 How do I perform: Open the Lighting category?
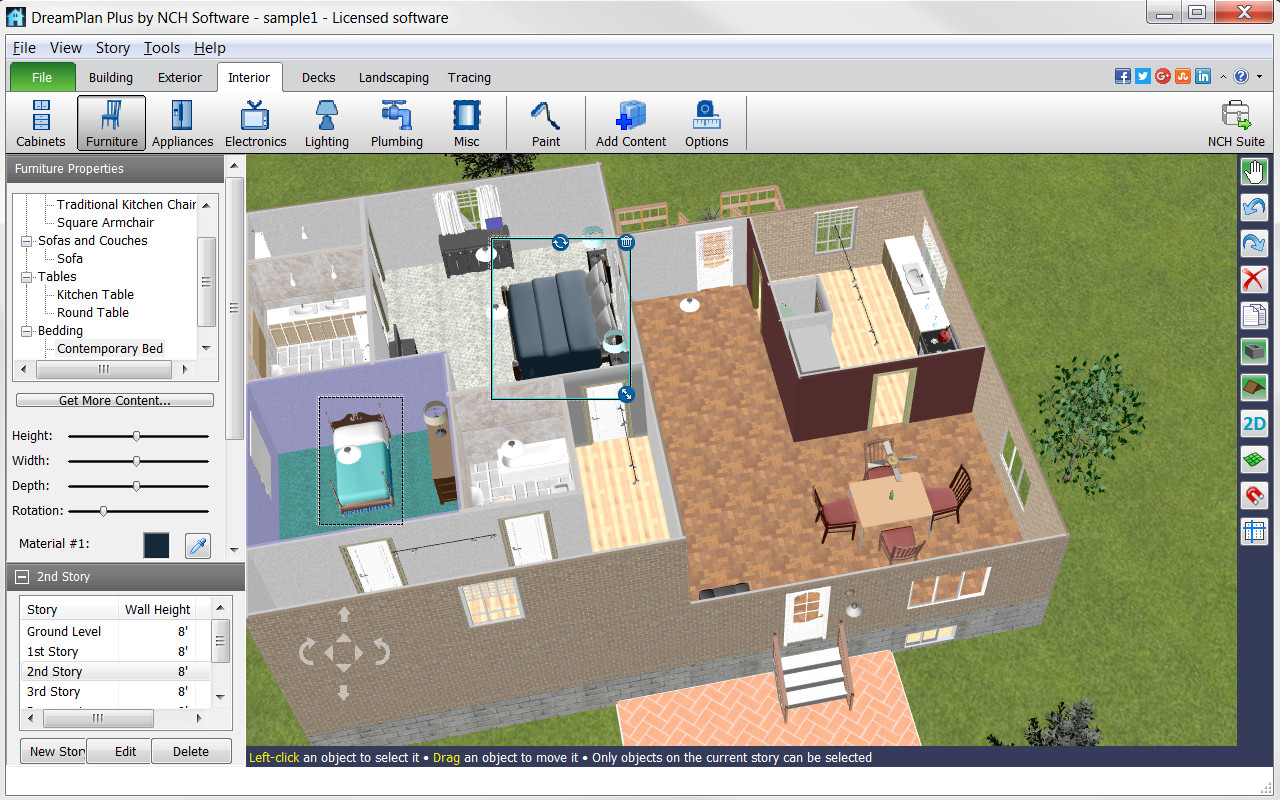click(326, 122)
